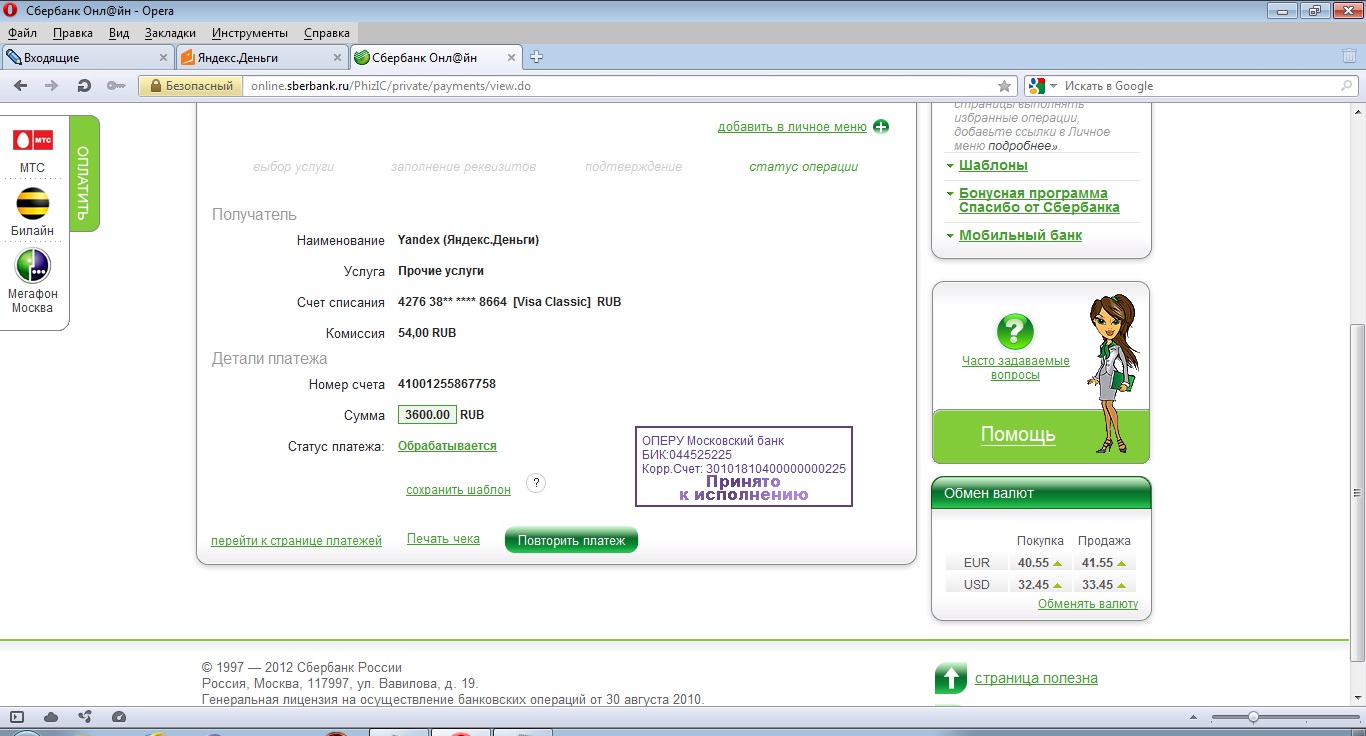Click the статус операции step label

804,167
